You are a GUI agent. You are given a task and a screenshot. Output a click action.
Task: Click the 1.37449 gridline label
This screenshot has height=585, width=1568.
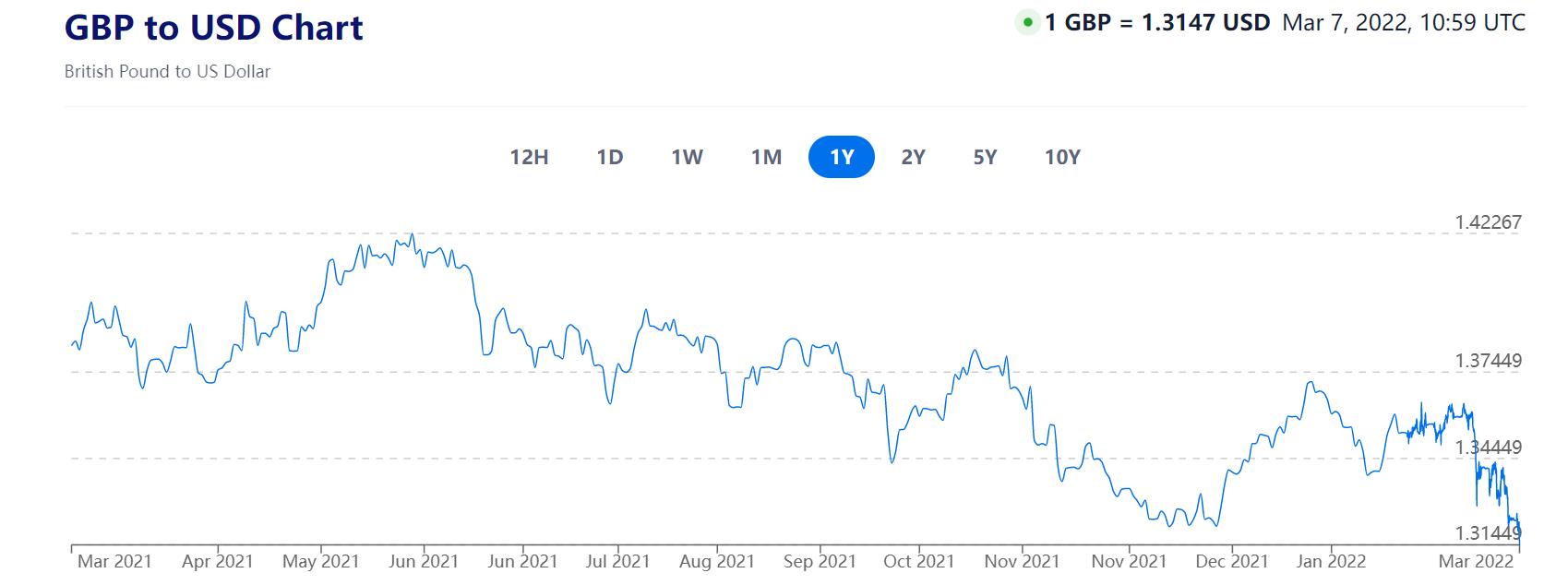point(1488,361)
